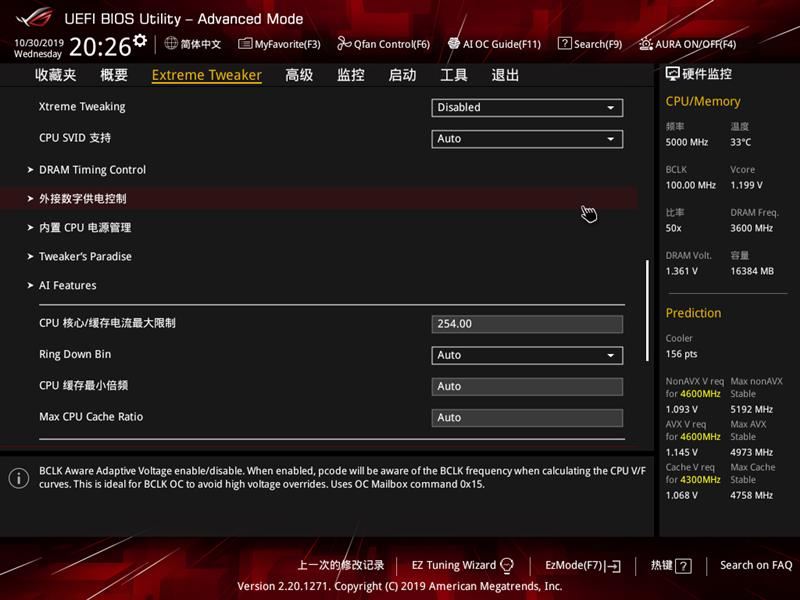The width and height of the screenshot is (800, 600).
Task: Go to the 启动 tab
Action: click(x=402, y=75)
